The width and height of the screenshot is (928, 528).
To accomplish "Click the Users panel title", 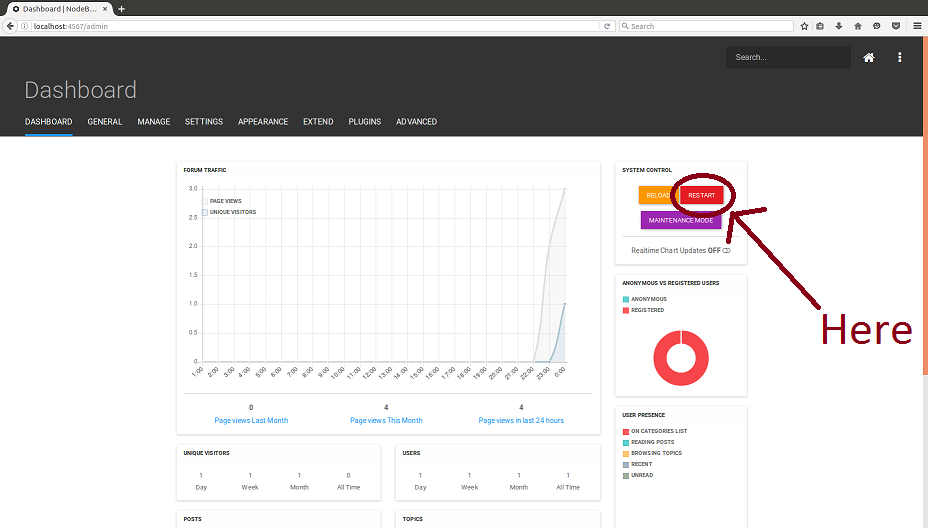I will [411, 453].
